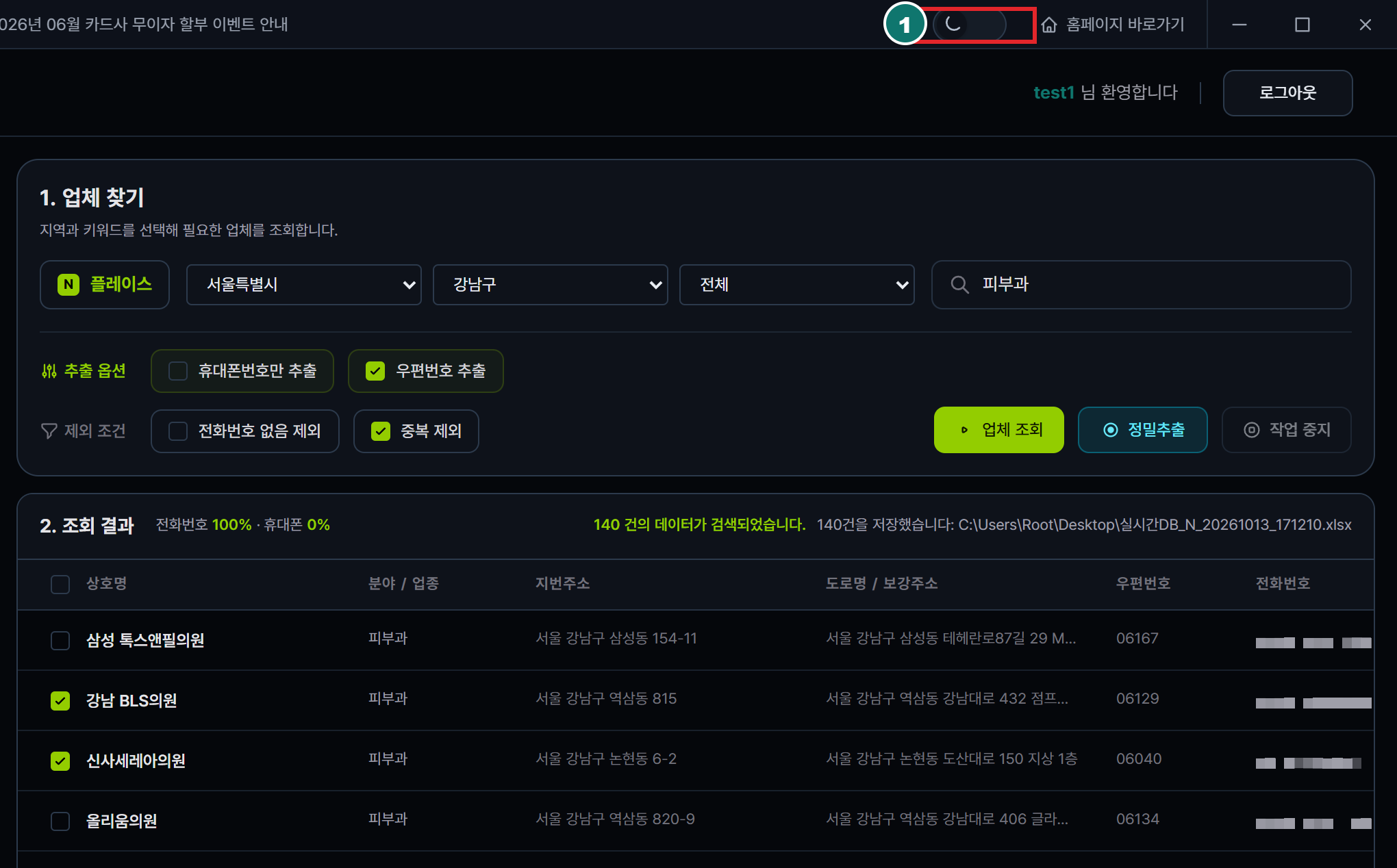
Task: Open the 서울특별시 city dropdown
Action: [304, 285]
